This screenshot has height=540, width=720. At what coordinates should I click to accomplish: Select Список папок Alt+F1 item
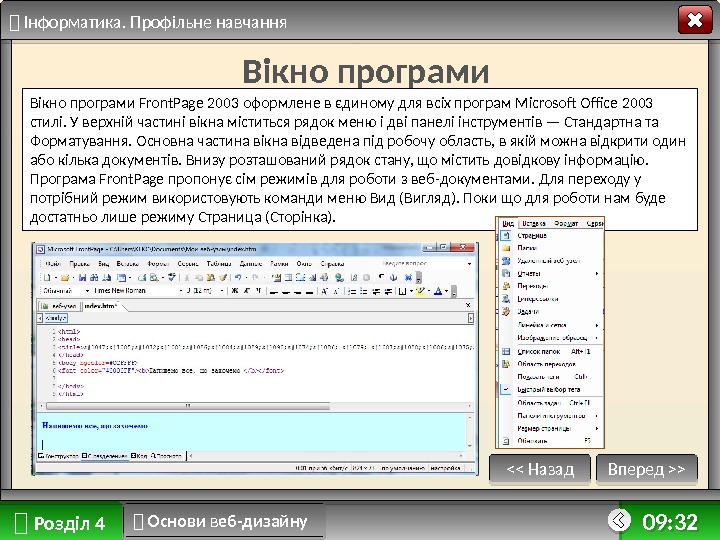tap(550, 351)
